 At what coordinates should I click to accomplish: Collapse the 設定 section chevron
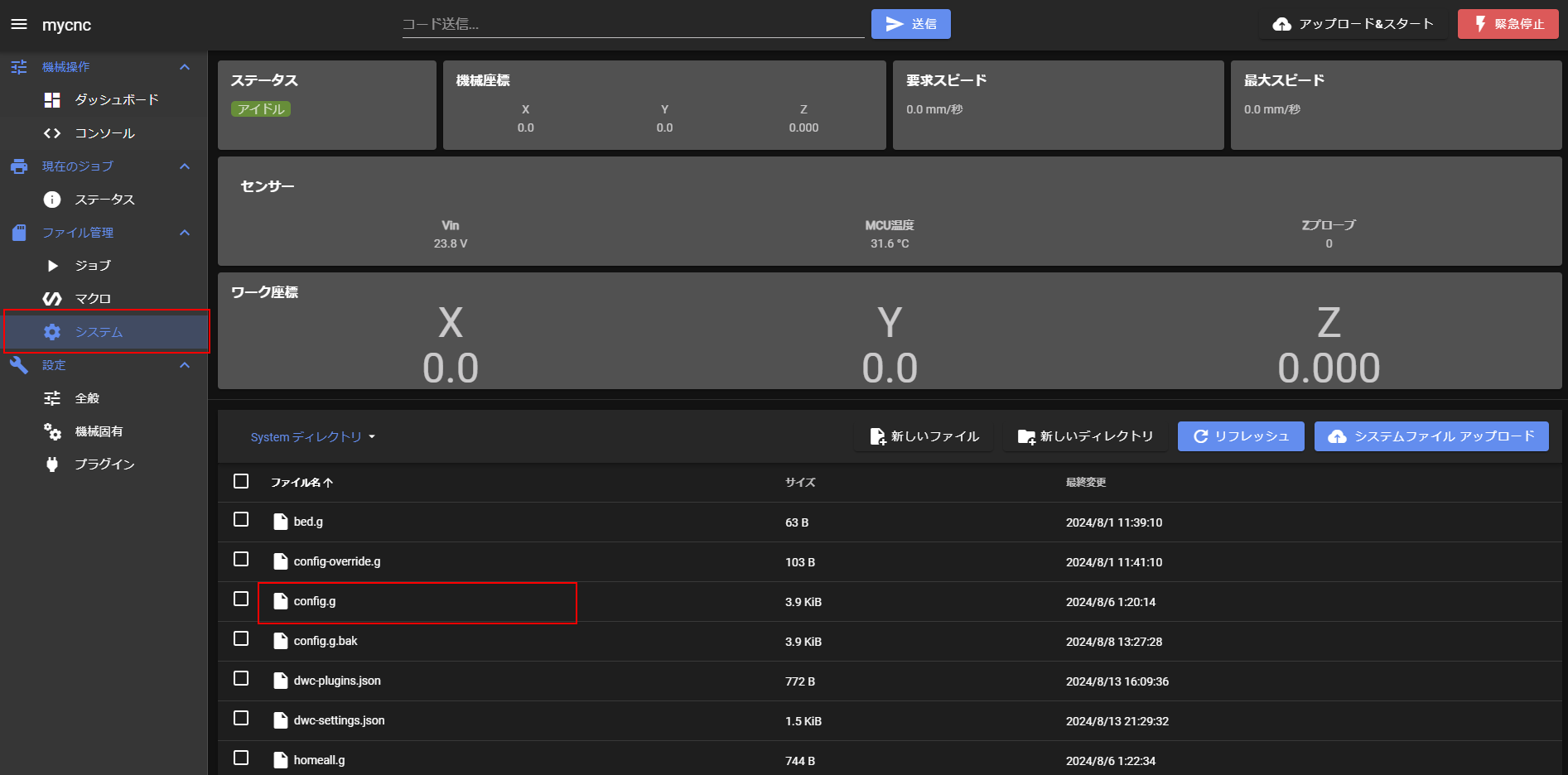click(185, 365)
